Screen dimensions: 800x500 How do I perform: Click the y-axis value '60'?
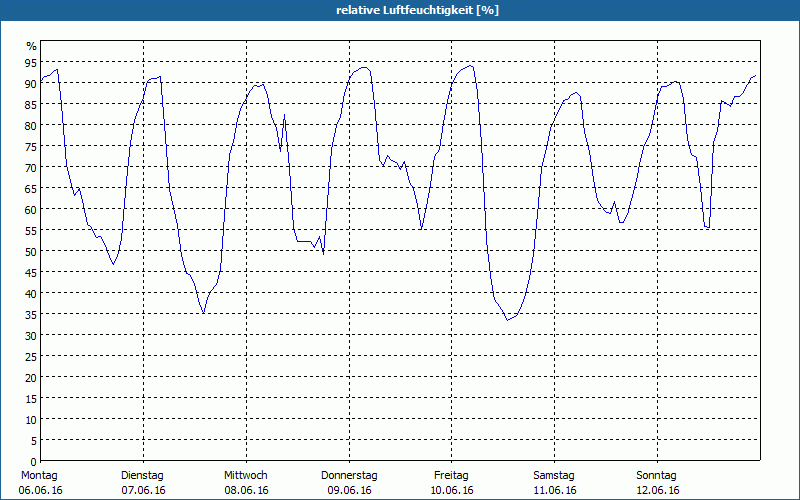point(31,210)
